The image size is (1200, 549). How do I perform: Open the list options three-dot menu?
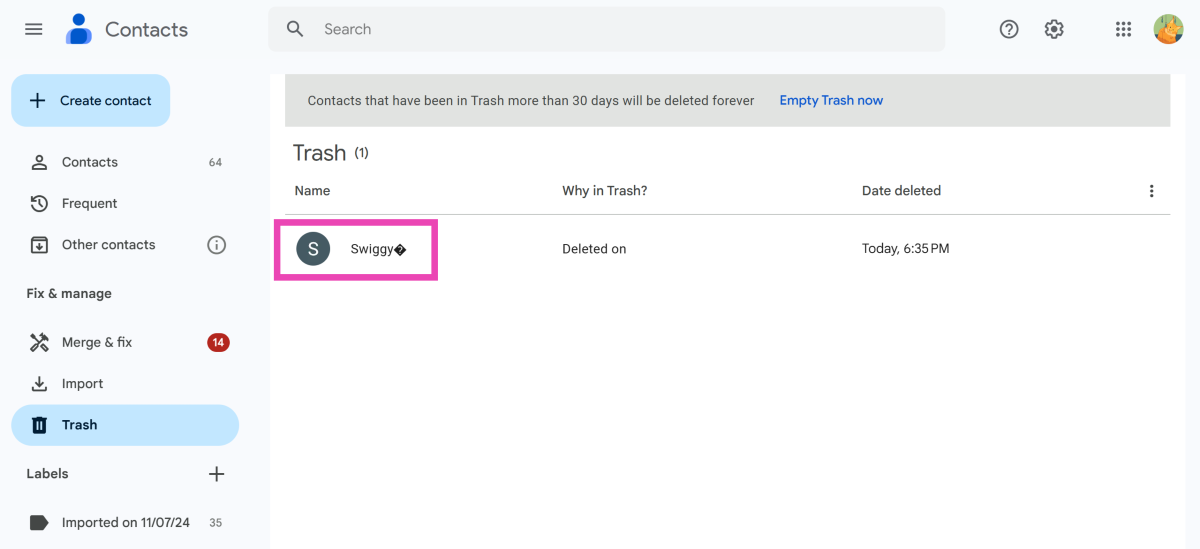[1151, 191]
